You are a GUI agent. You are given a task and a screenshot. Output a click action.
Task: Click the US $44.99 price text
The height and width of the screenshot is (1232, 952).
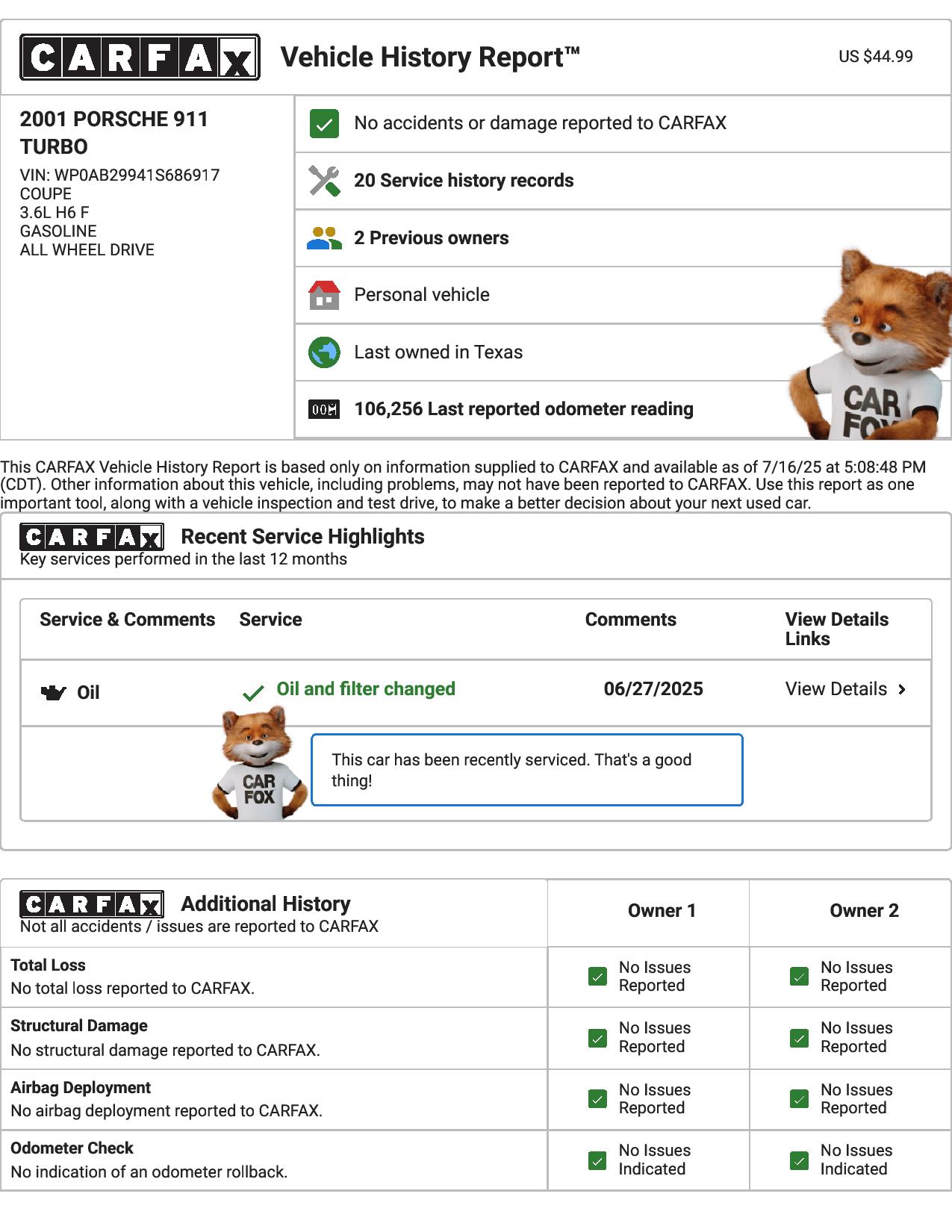875,57
